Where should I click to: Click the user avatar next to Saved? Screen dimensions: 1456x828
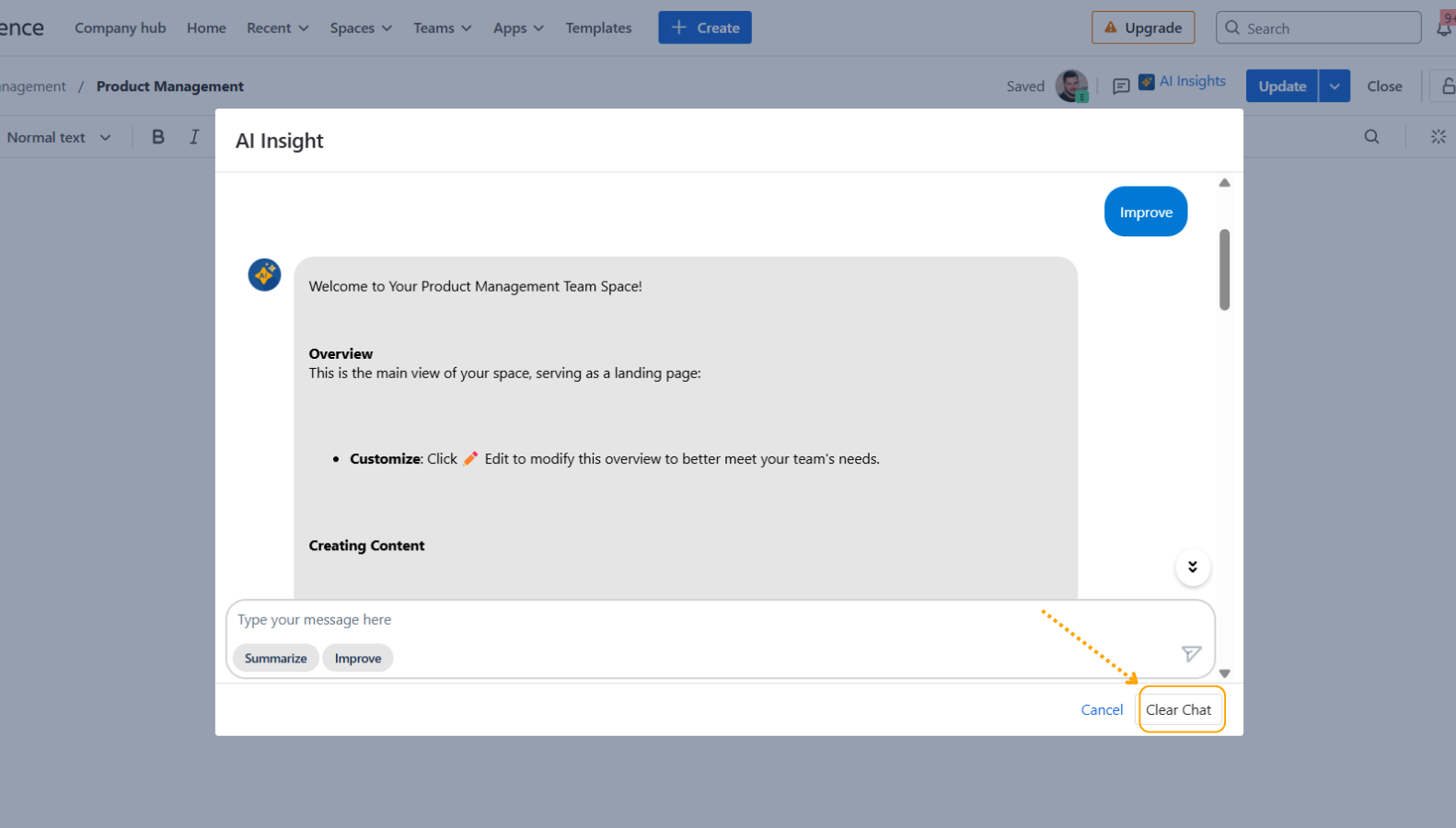coord(1071,86)
